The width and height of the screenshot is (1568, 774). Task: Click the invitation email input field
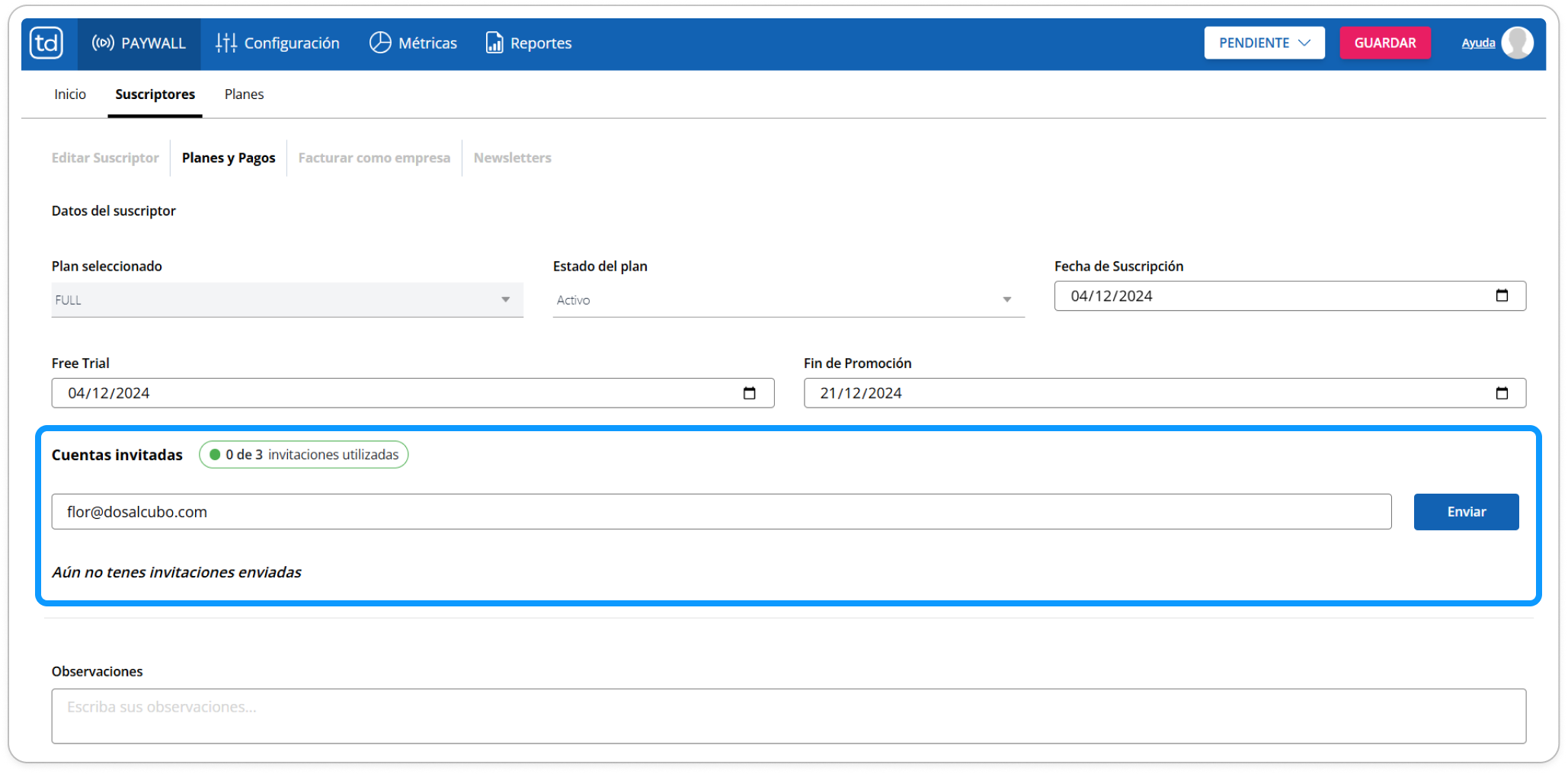pos(722,512)
